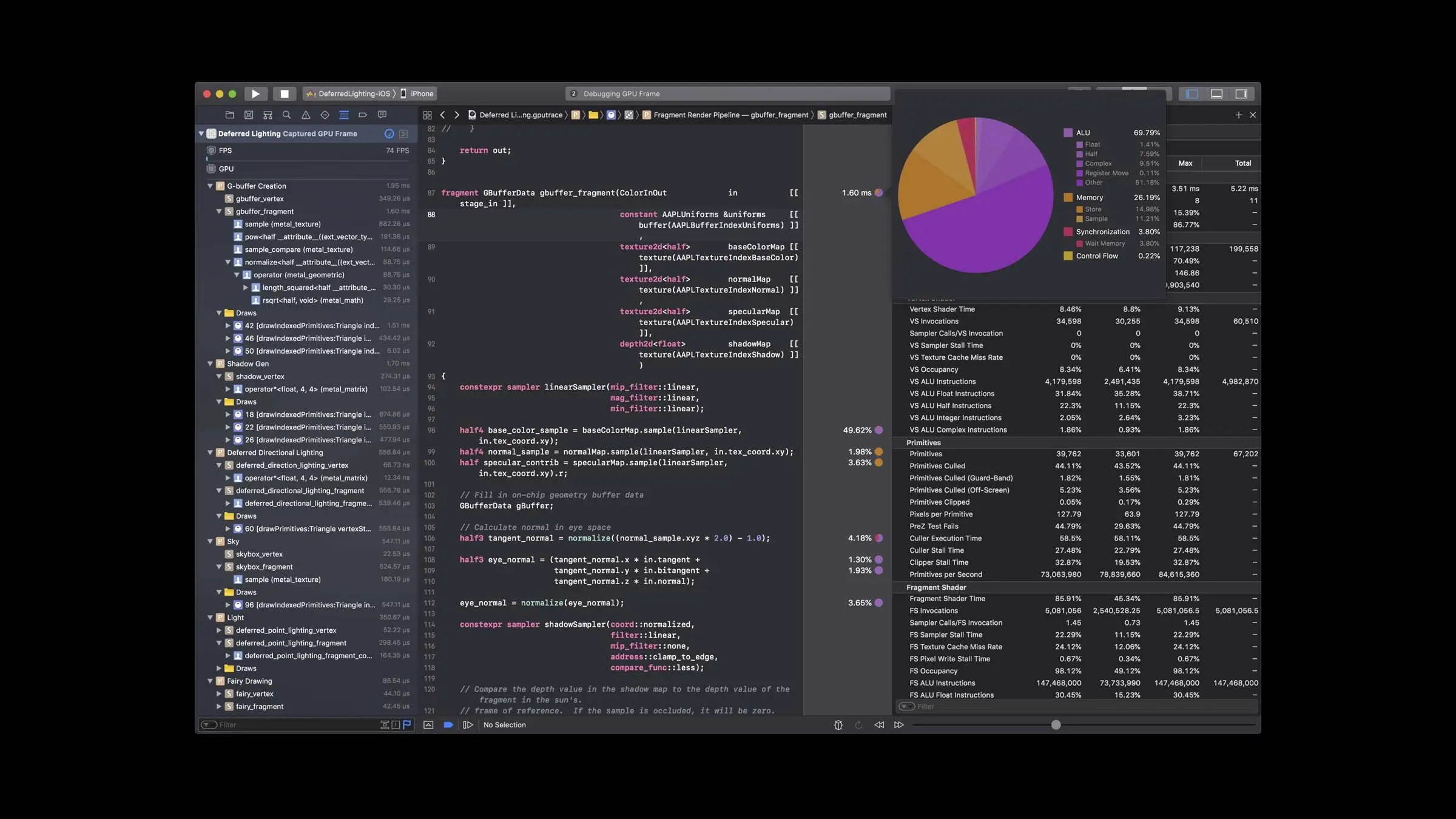Click the performance counters Filter field

point(1077,707)
